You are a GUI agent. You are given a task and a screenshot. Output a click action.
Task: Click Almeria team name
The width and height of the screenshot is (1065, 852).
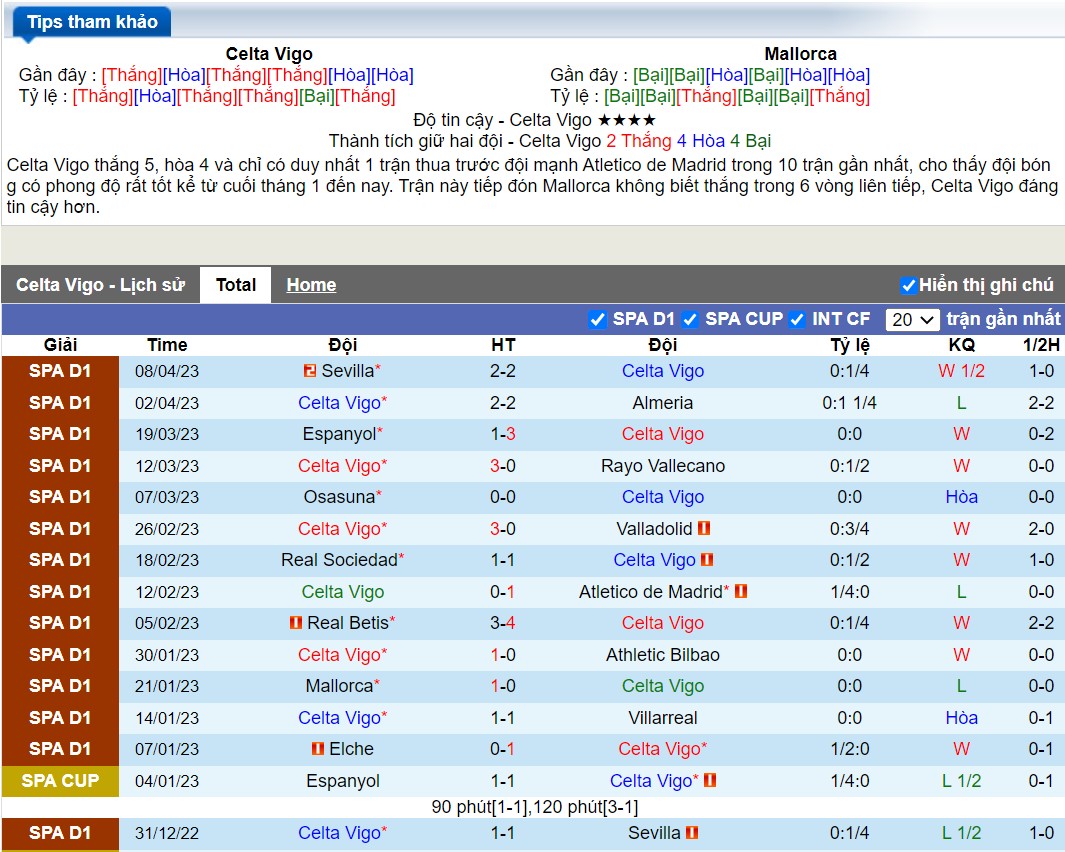[x=663, y=403]
